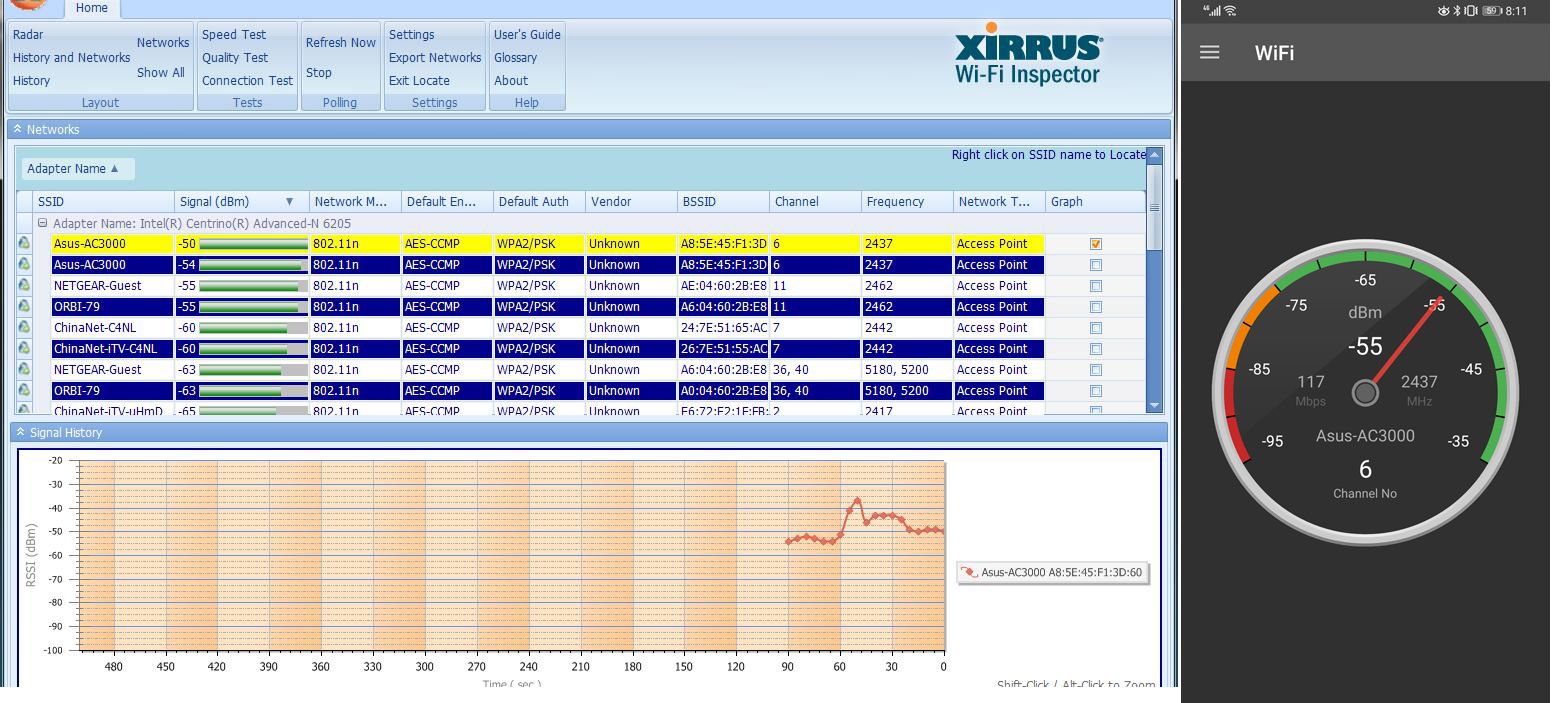
Task: Open the Glossary
Action: pyautogui.click(x=515, y=57)
